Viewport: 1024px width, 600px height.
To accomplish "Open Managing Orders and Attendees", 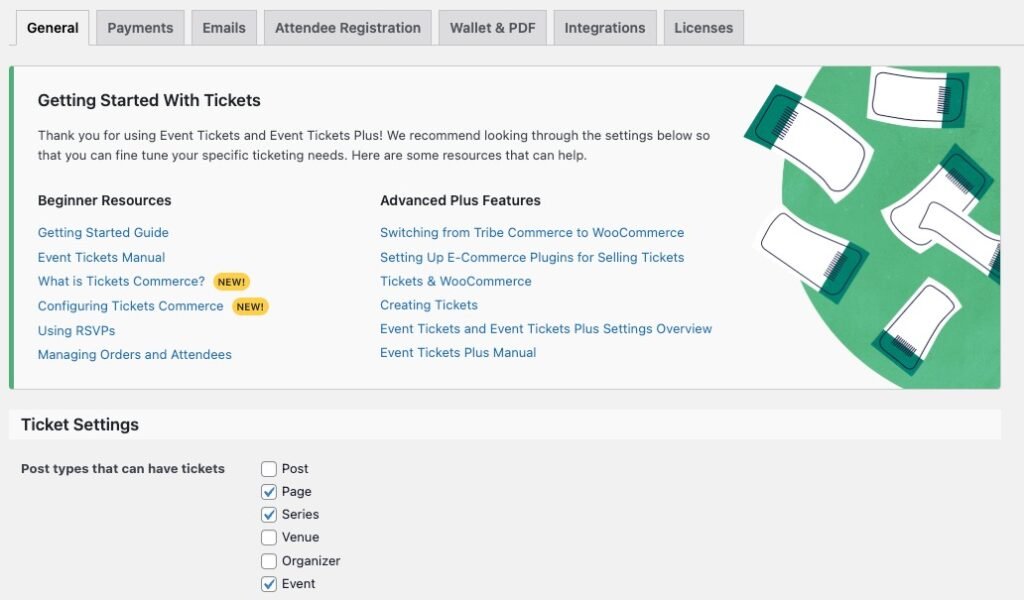I will [x=134, y=354].
